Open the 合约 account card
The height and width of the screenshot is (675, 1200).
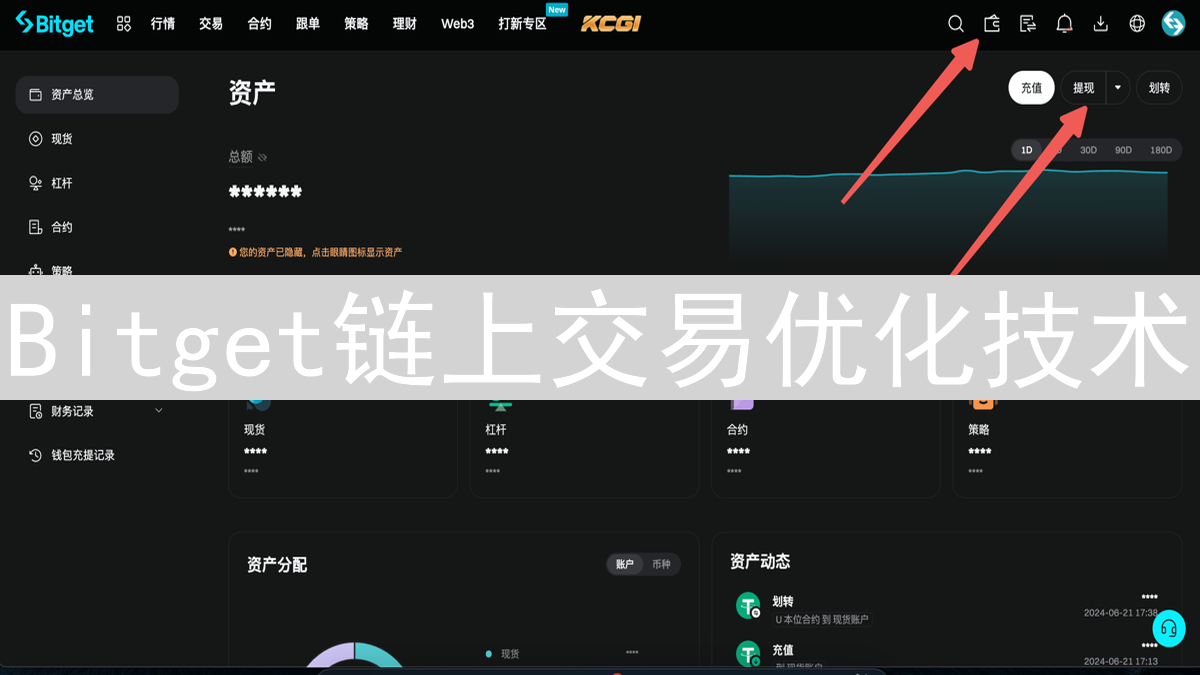(x=826, y=447)
